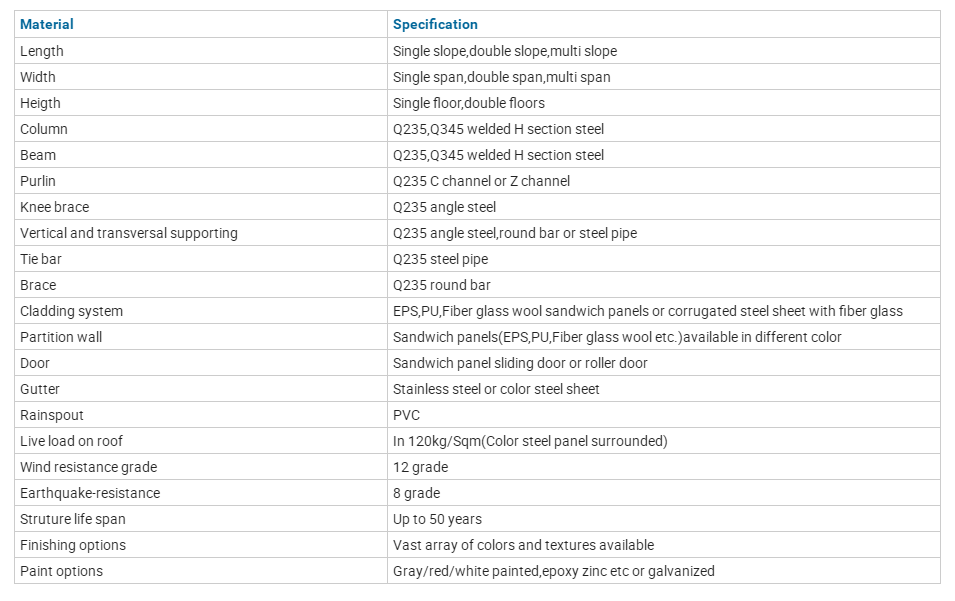Click Vertical and transversal supporting cell
Screen dimensions: 955x601
tap(129, 233)
